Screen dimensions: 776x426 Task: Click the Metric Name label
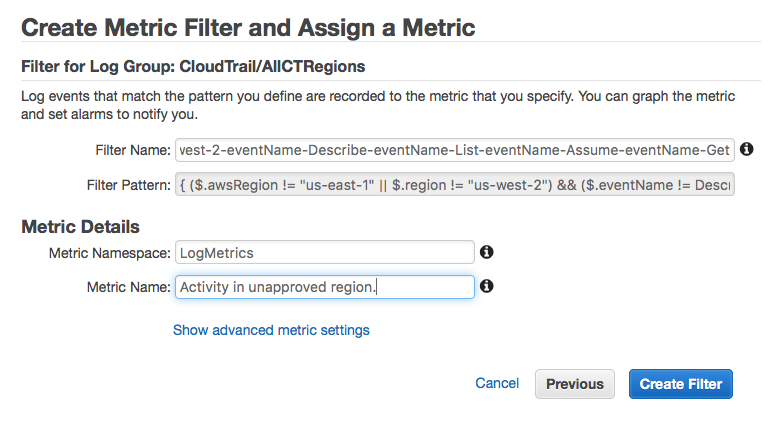pos(129,287)
